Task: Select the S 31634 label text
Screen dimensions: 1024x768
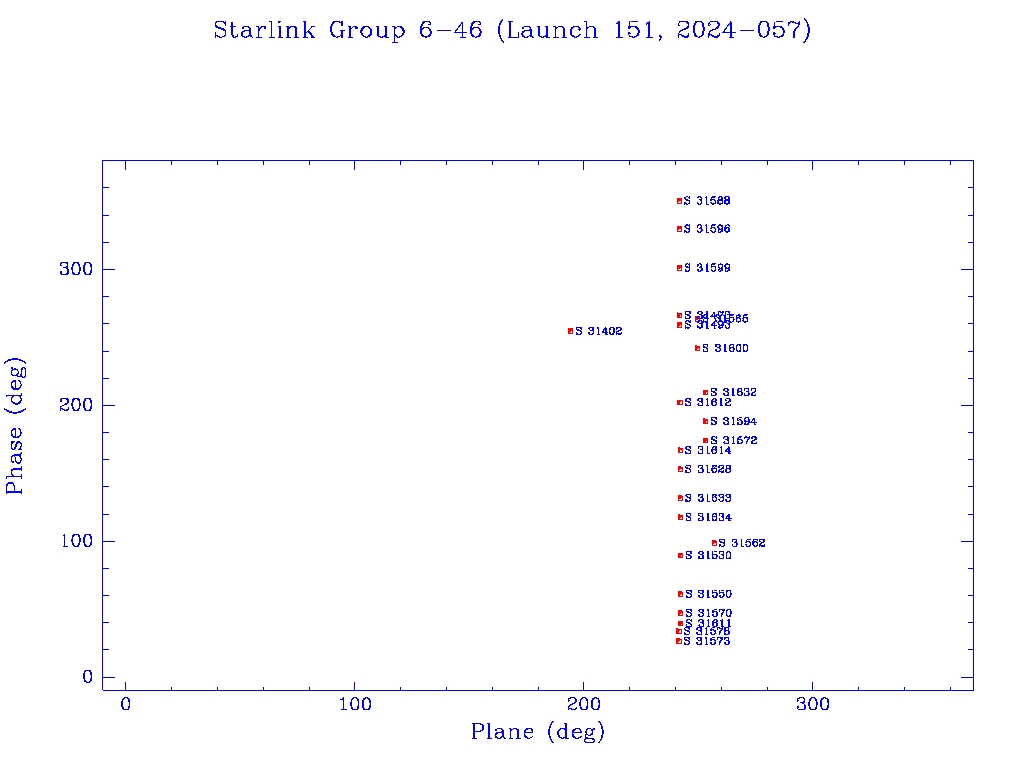Action: 710,518
